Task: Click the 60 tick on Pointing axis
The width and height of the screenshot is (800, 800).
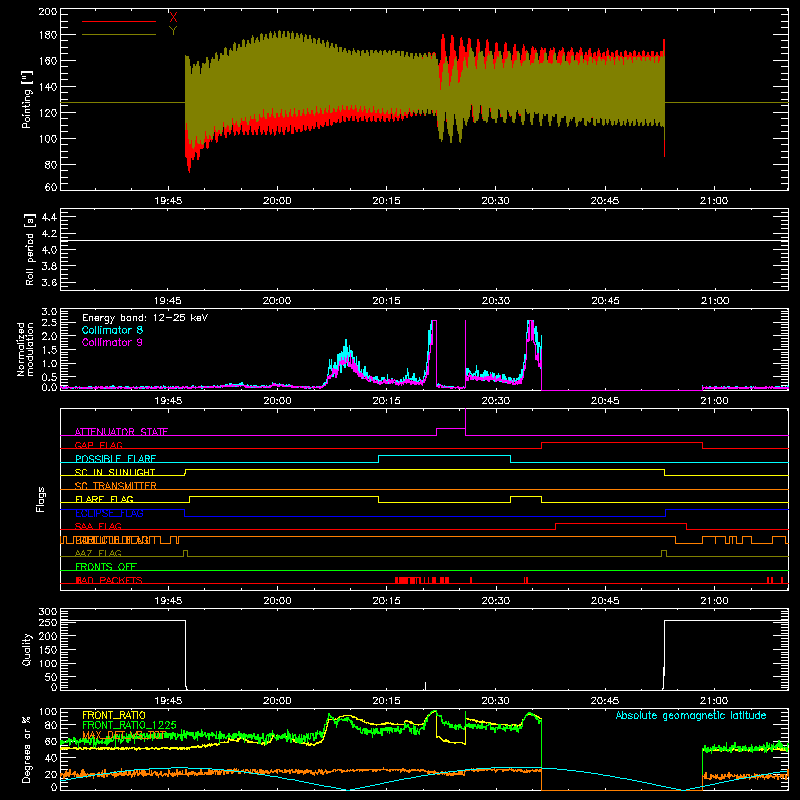Action: 51,187
